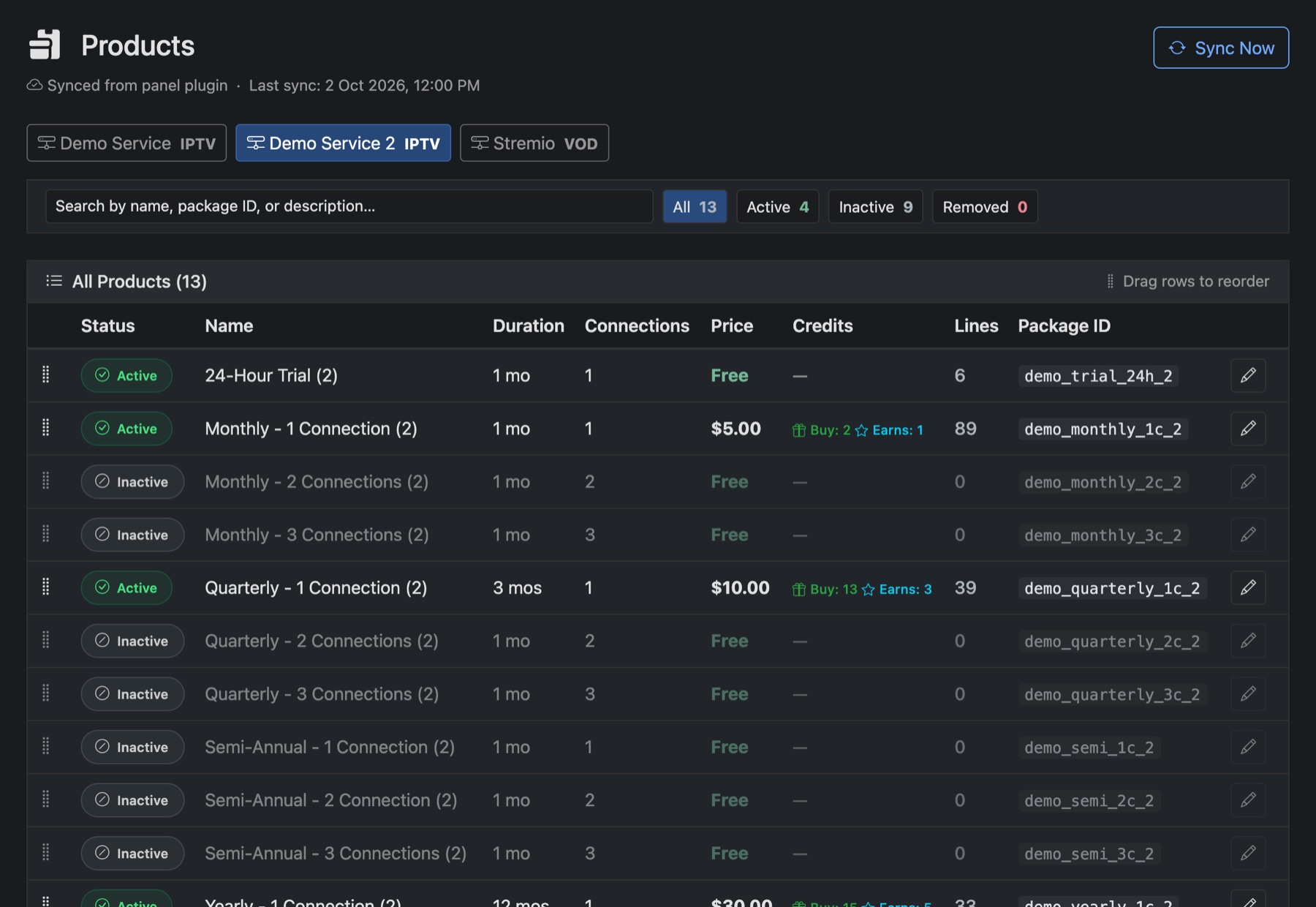The height and width of the screenshot is (907, 1316).
Task: Filter products by Inactive 9
Action: 876,207
